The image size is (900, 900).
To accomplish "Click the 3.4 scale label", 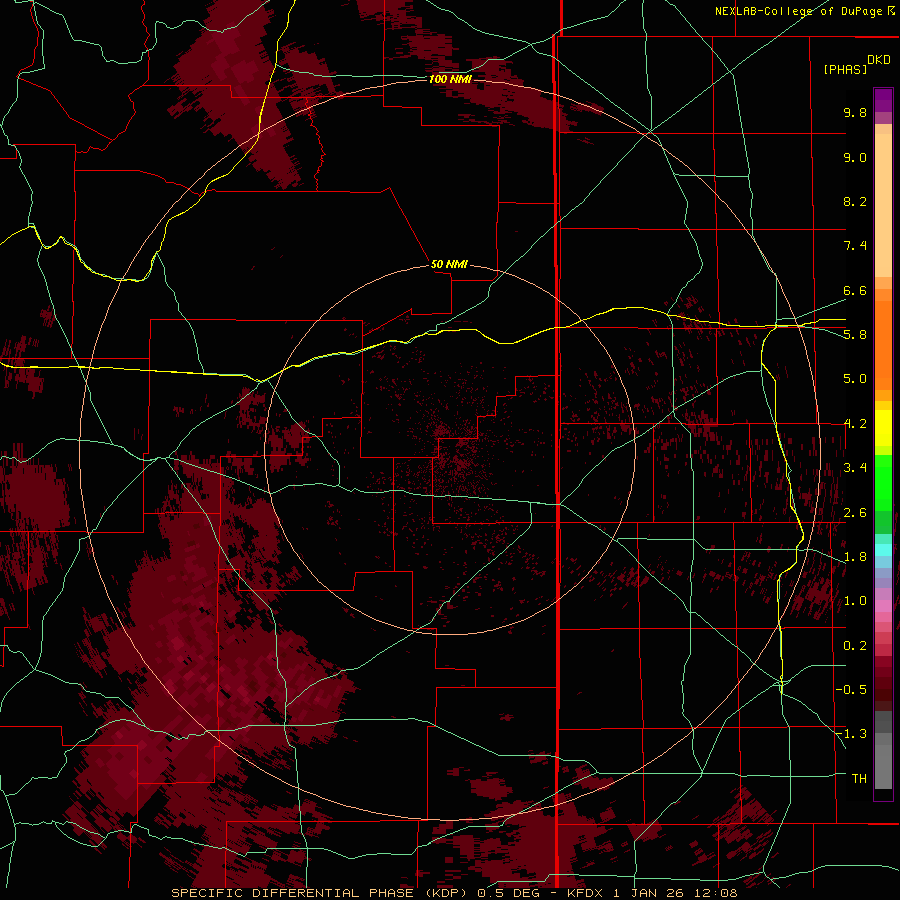I will [x=855, y=468].
